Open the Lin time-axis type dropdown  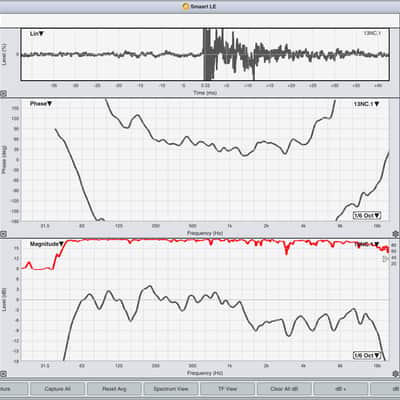pyautogui.click(x=37, y=34)
